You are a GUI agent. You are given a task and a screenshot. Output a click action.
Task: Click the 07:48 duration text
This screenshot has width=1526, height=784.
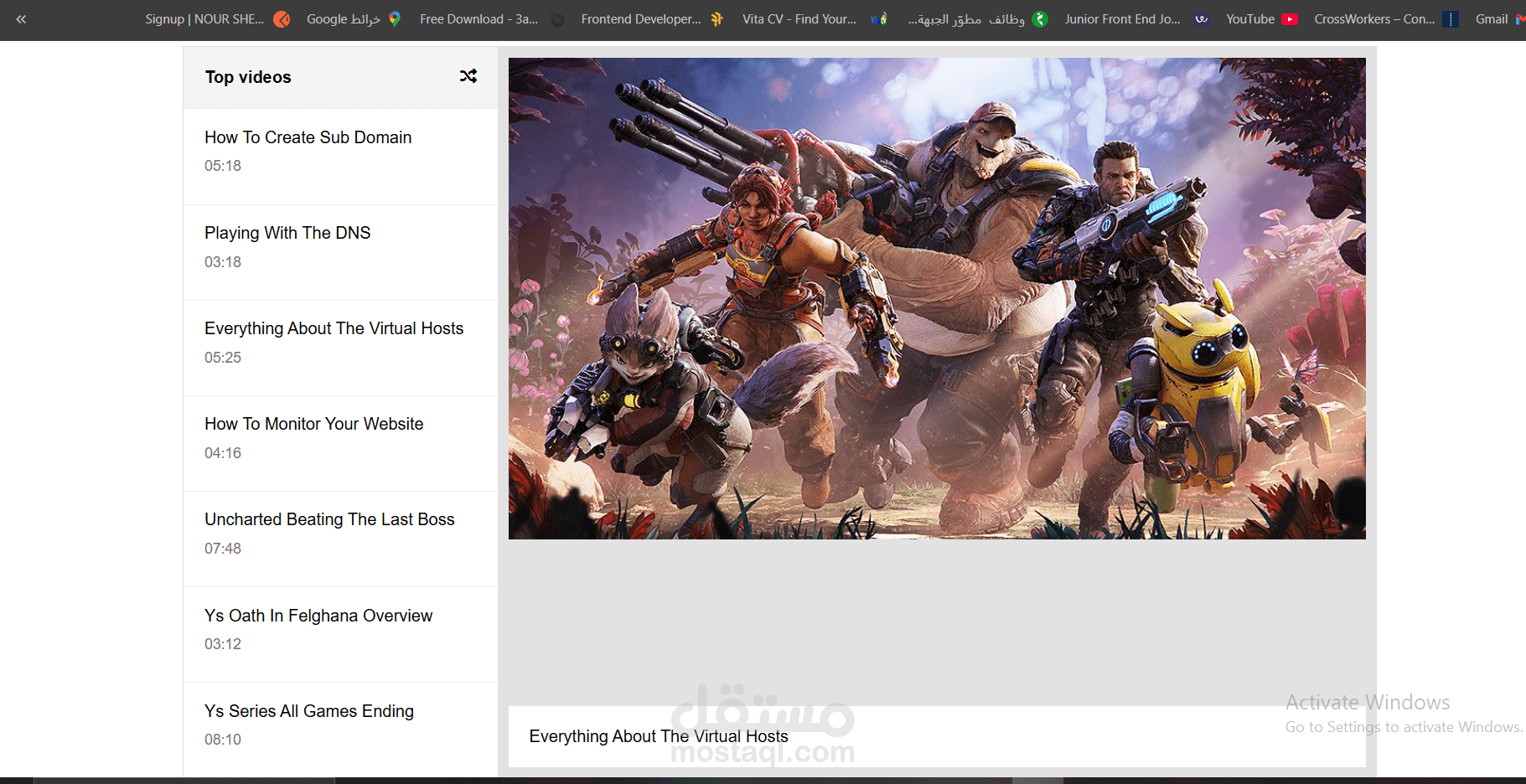tap(223, 549)
